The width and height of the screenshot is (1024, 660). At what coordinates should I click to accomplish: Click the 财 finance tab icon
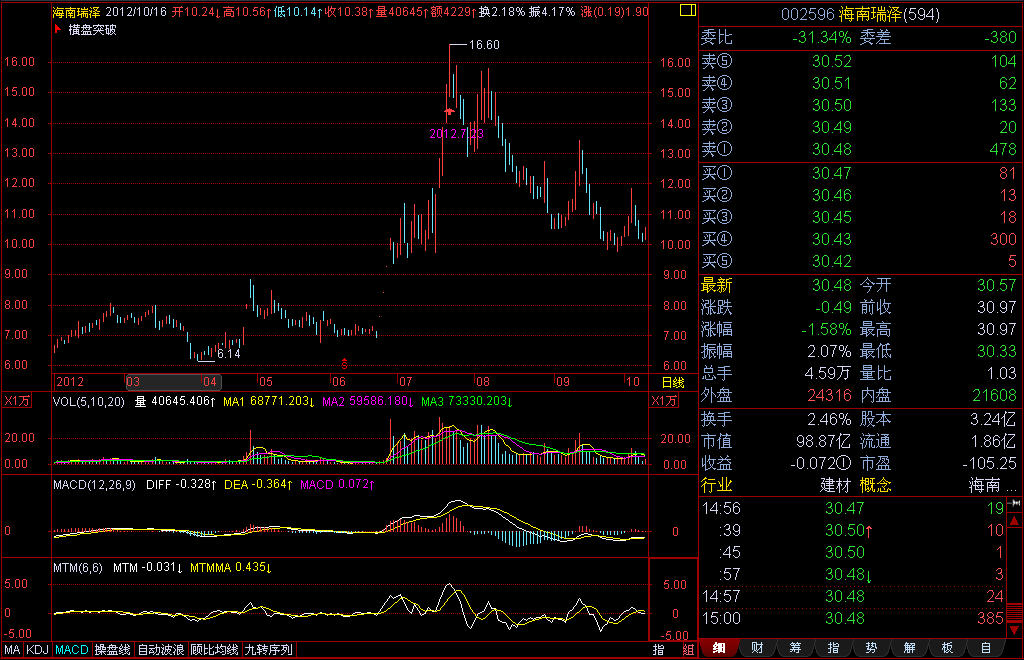756,648
